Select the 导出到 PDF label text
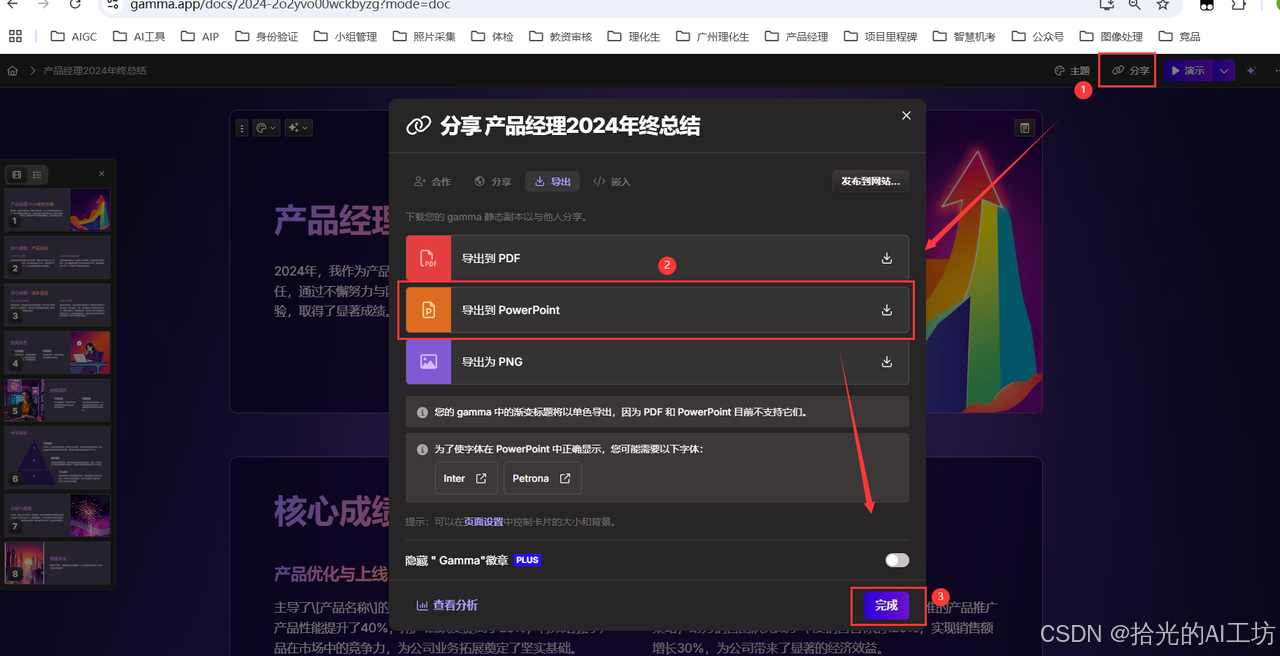1280x656 pixels. 491,258
